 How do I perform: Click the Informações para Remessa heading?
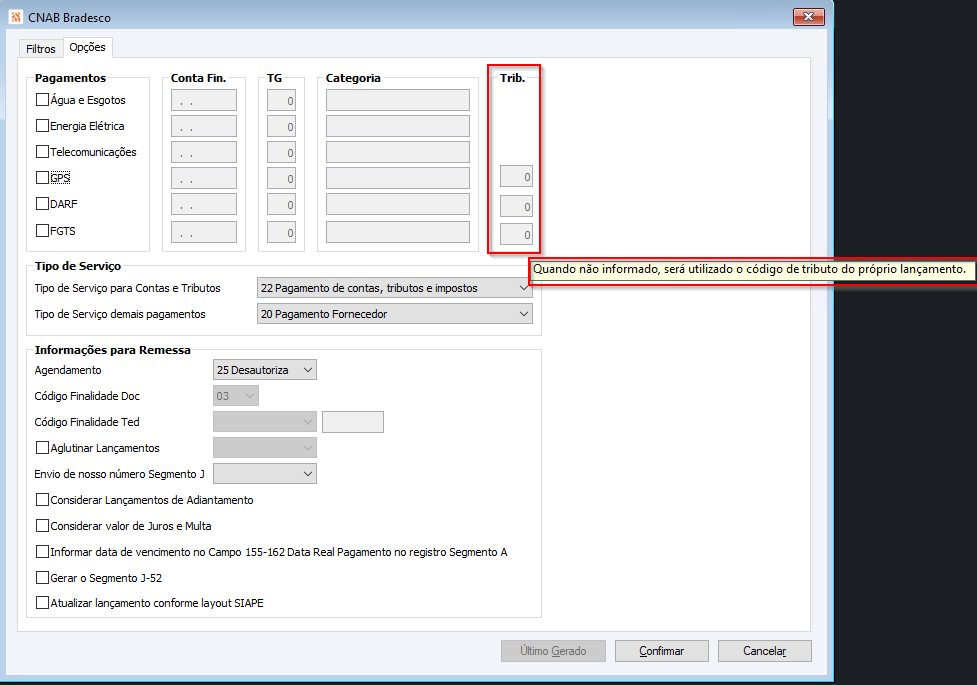click(113, 350)
